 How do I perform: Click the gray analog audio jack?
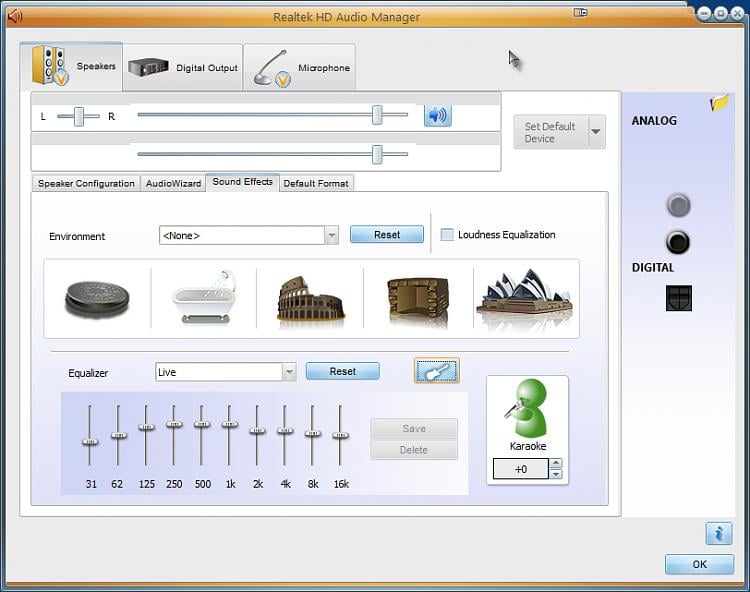(x=678, y=206)
